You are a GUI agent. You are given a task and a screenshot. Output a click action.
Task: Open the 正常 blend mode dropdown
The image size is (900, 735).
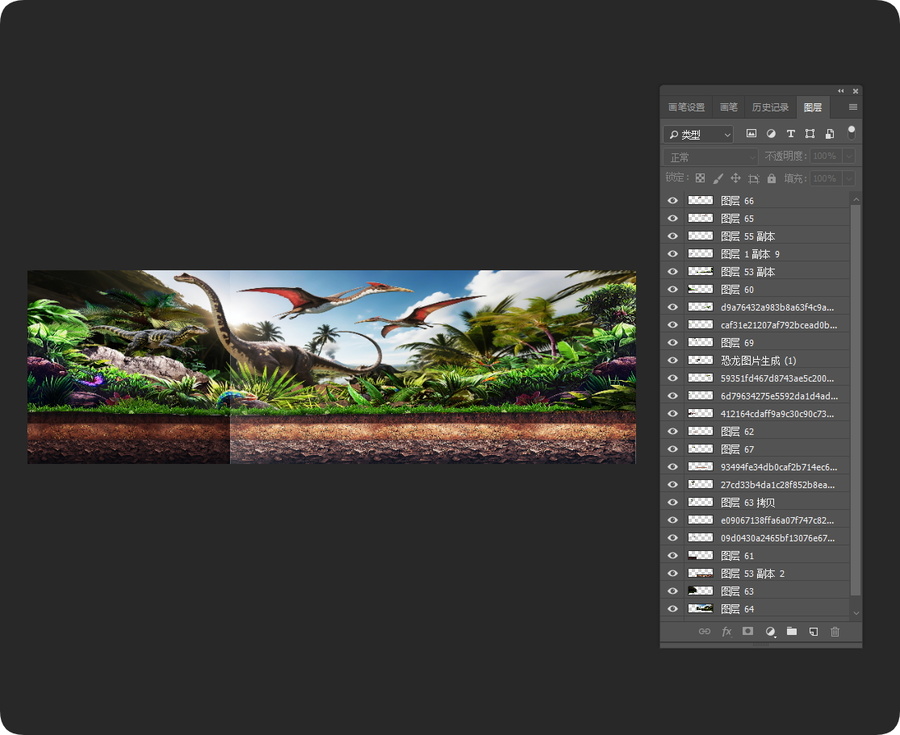[x=711, y=157]
